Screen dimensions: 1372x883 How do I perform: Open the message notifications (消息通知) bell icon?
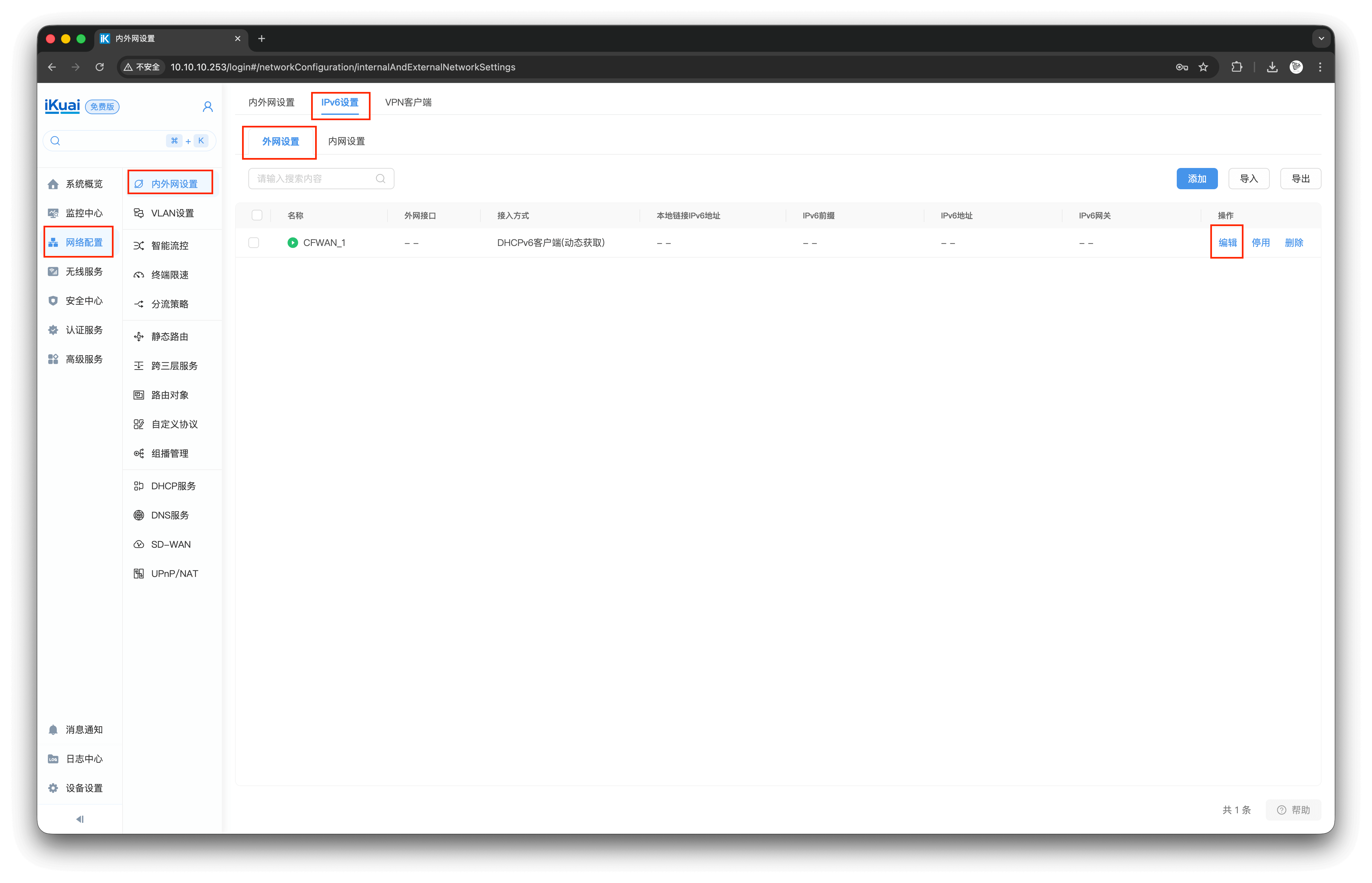53,729
